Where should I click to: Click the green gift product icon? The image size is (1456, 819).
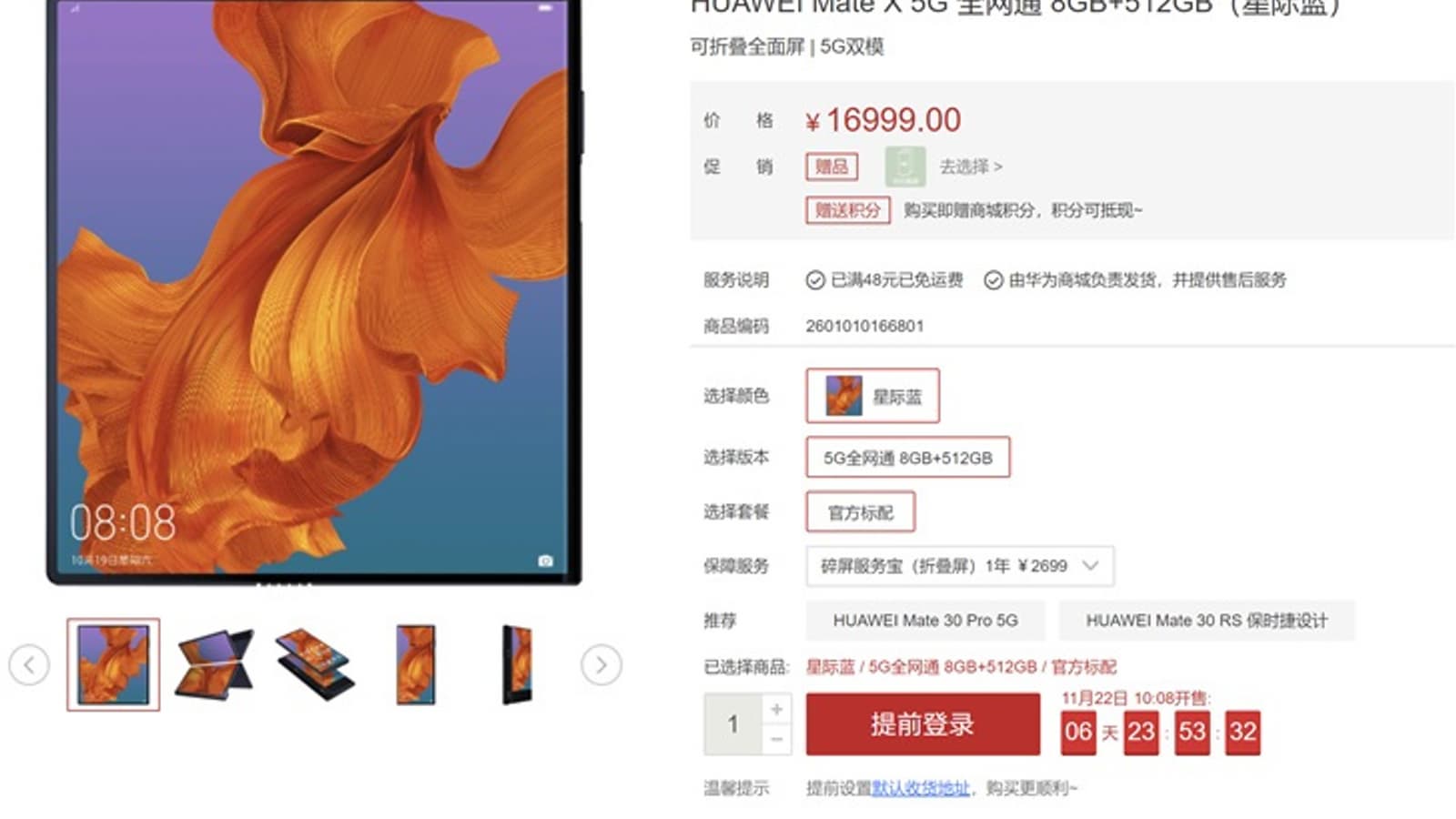(x=905, y=167)
